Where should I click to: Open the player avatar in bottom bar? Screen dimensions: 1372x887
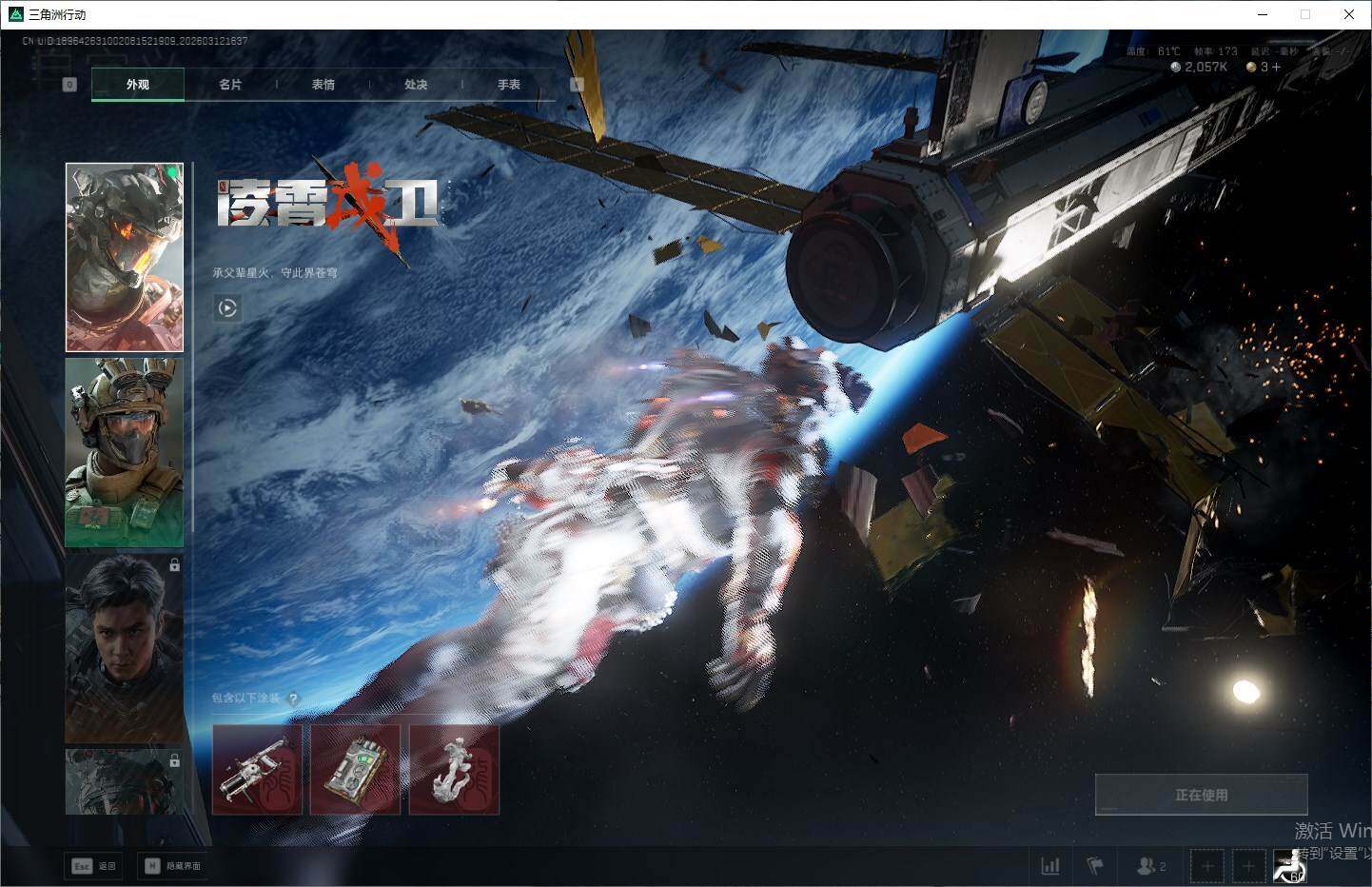pyautogui.click(x=1290, y=866)
